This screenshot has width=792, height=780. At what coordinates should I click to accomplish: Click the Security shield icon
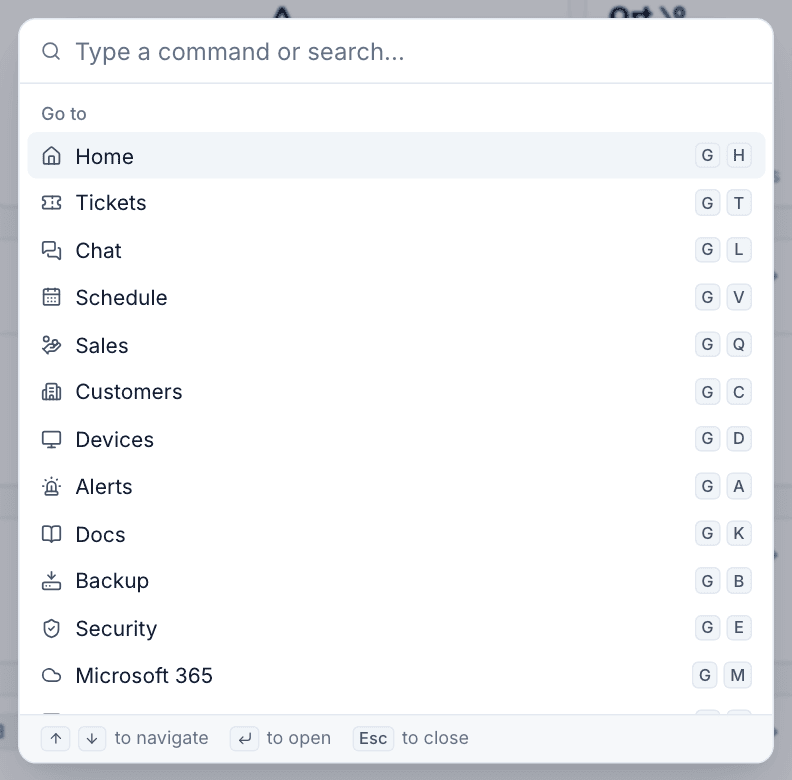coord(51,628)
